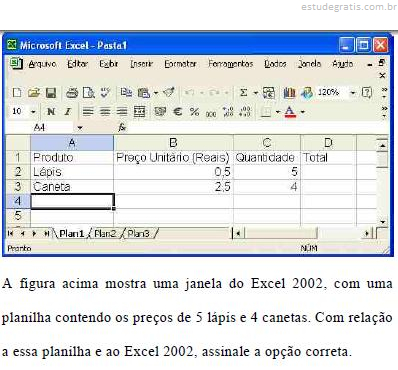Select column B header
The image size is (398, 370).
pos(173,143)
